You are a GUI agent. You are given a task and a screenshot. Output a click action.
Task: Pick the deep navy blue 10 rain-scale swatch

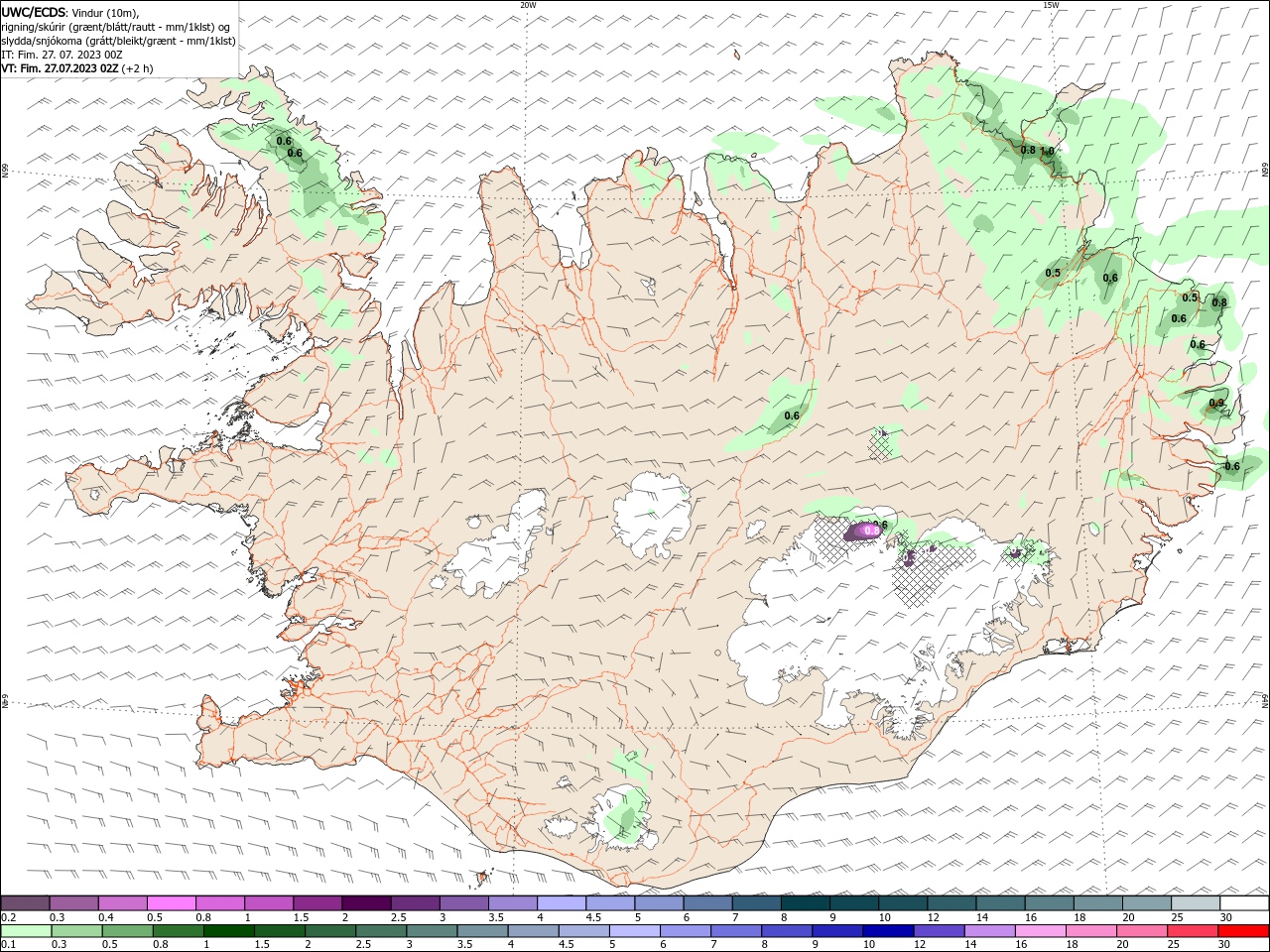click(888, 931)
